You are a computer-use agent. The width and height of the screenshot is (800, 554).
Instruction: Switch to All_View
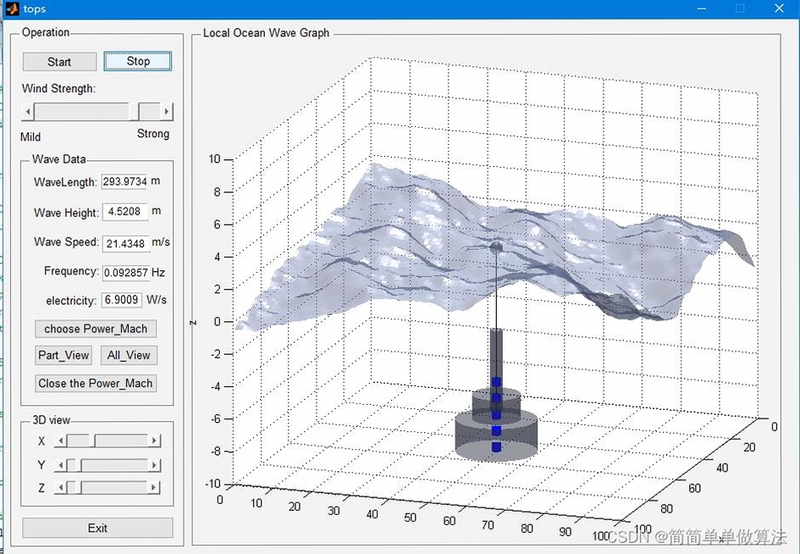pos(129,355)
